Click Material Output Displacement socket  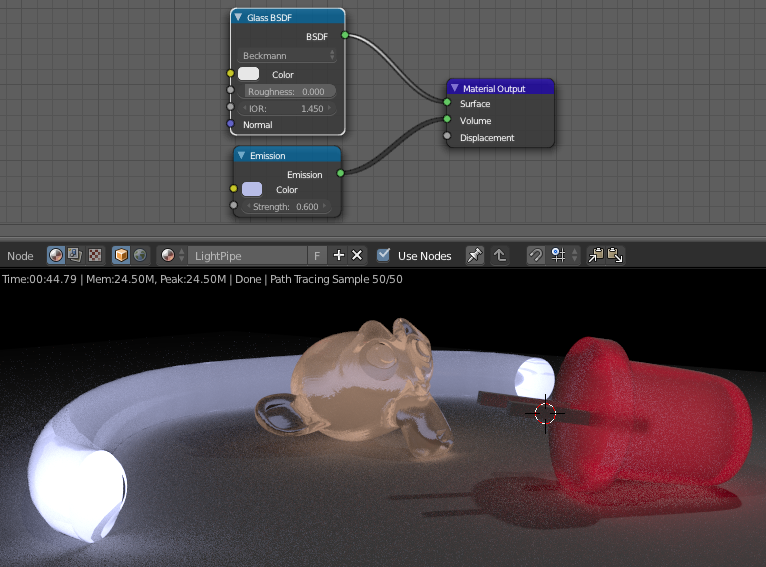point(447,136)
